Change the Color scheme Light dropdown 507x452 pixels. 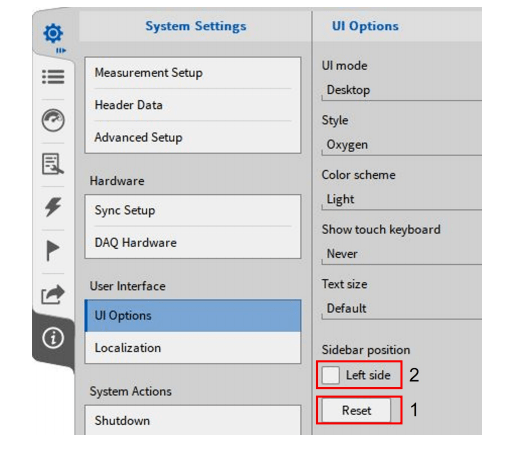point(401,199)
